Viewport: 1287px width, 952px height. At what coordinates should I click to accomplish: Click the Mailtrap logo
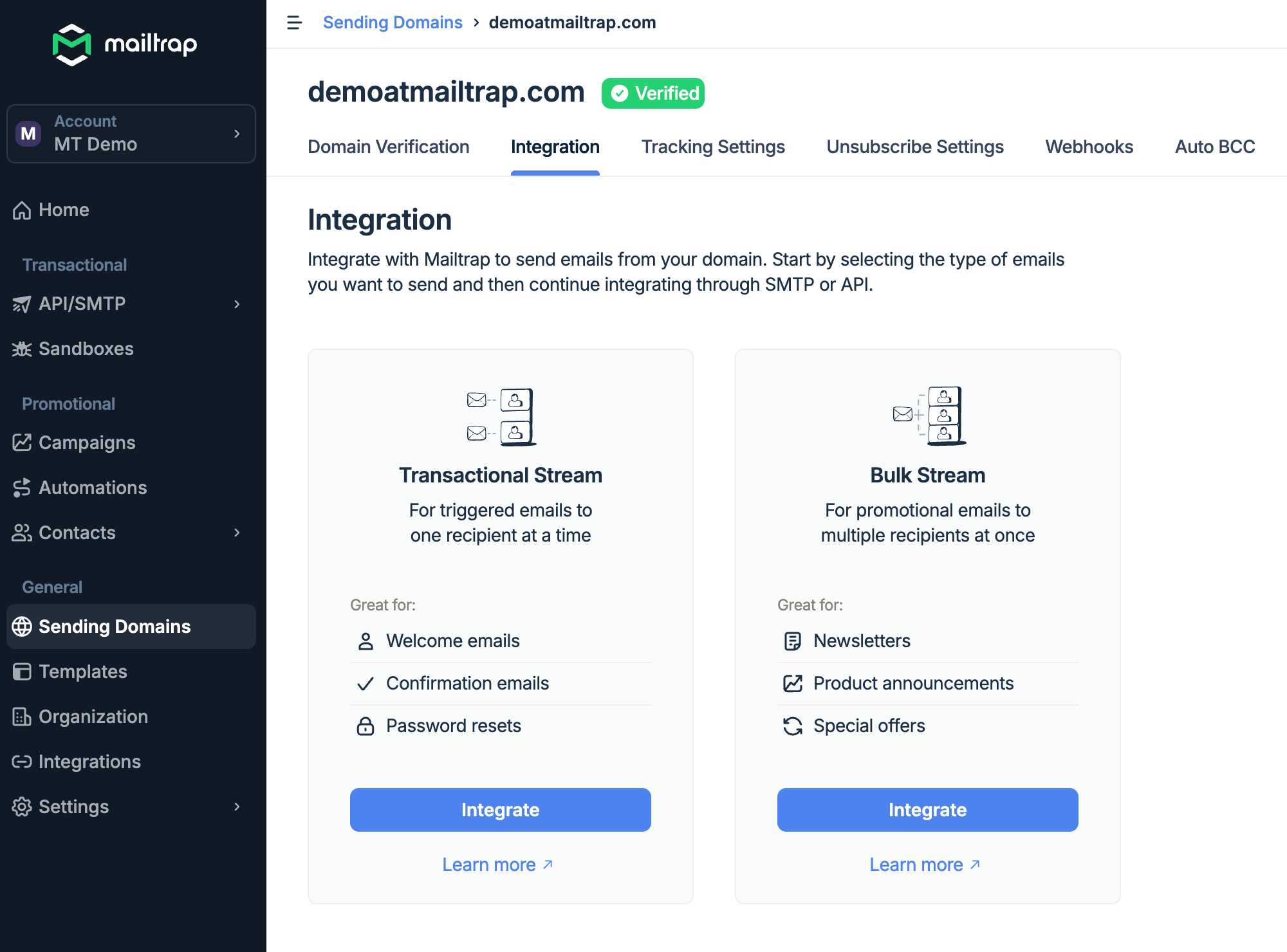pos(125,44)
